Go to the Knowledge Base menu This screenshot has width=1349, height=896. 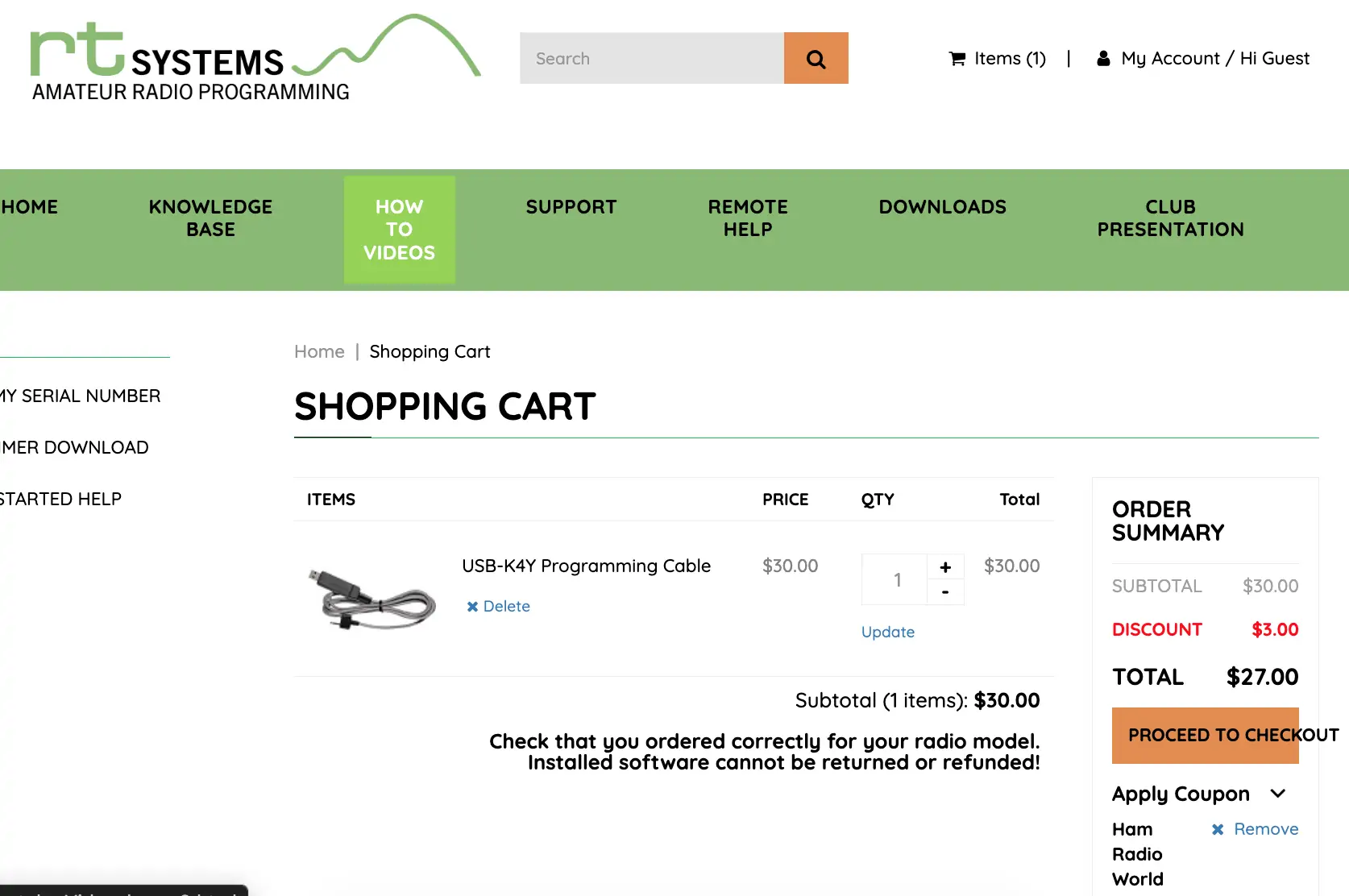tap(210, 218)
